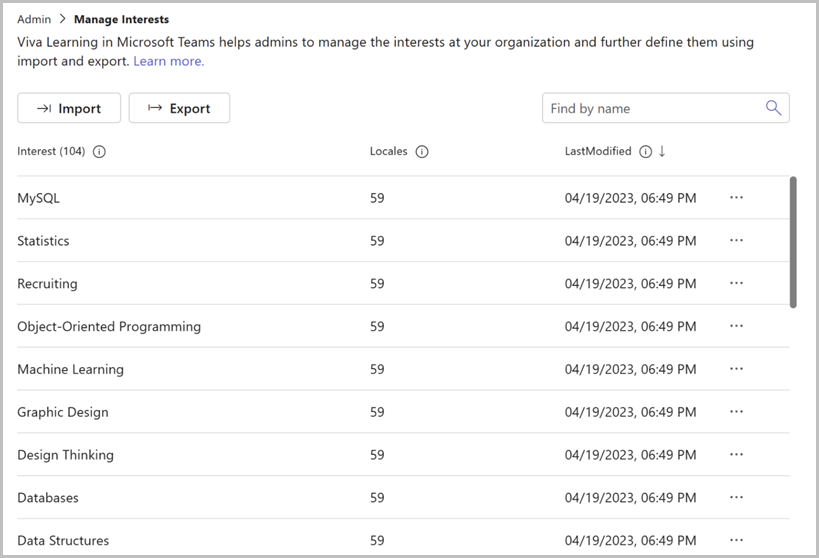This screenshot has width=819, height=558.
Task: Open more options for Databases row
Action: click(736, 497)
